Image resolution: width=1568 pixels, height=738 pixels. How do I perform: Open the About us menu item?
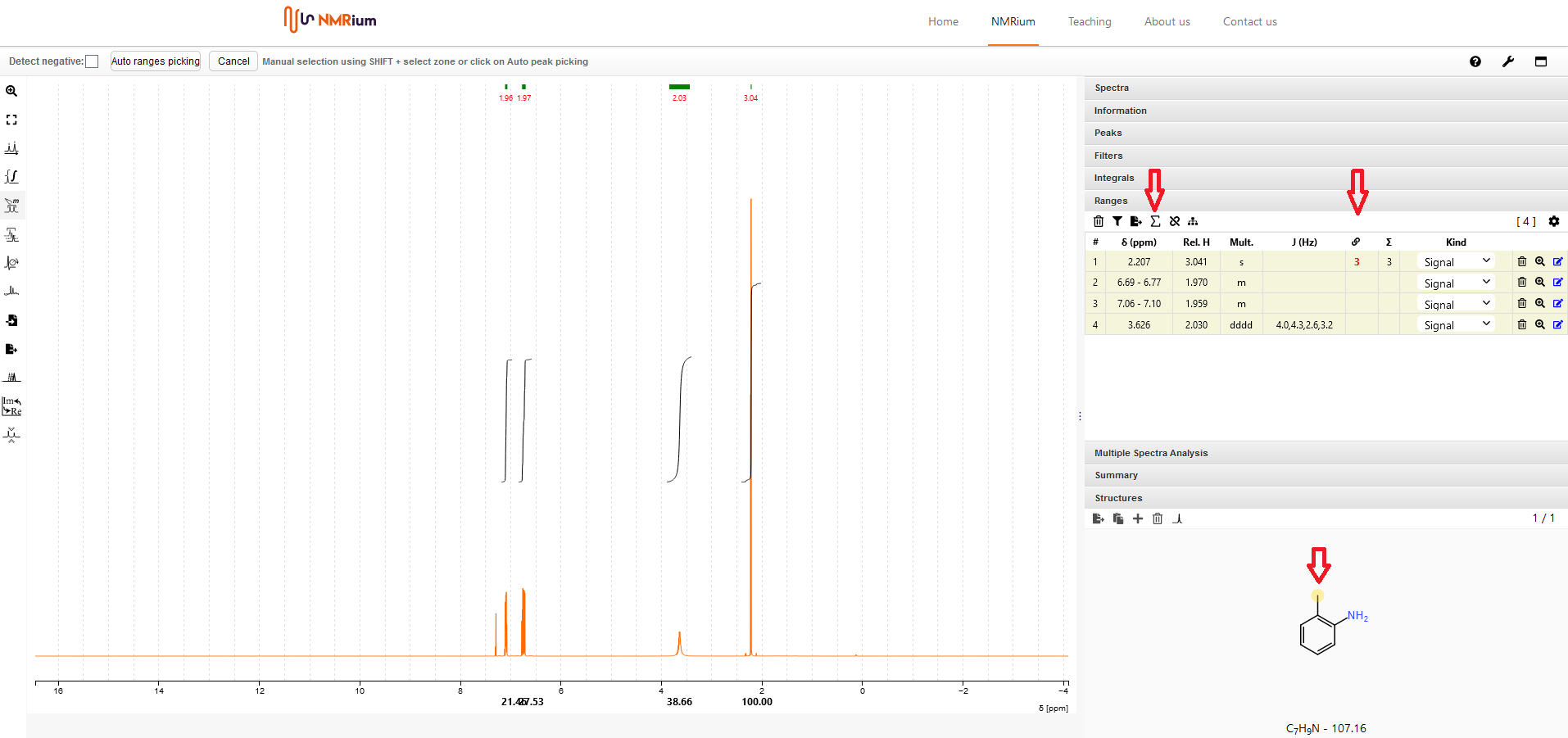1167,22
